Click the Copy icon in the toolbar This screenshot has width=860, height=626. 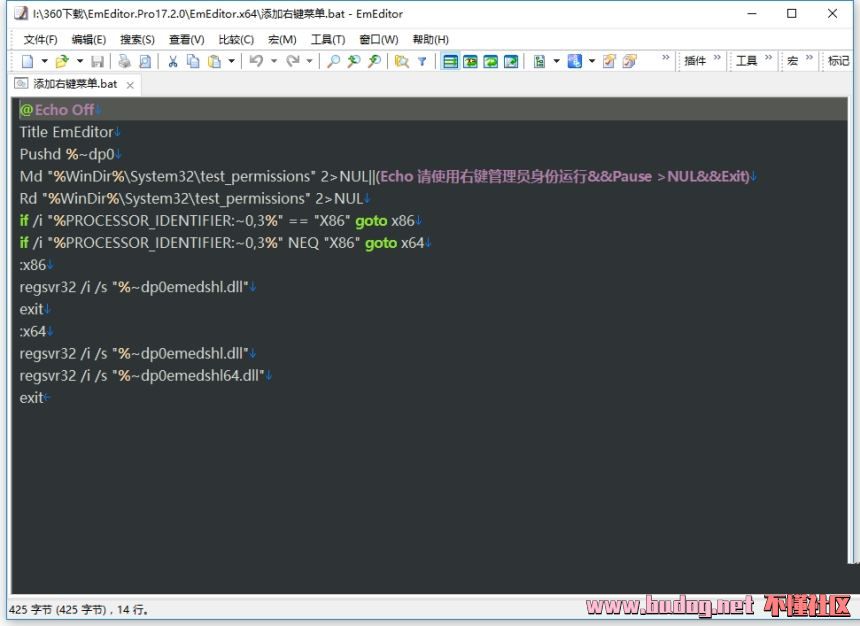[193, 61]
